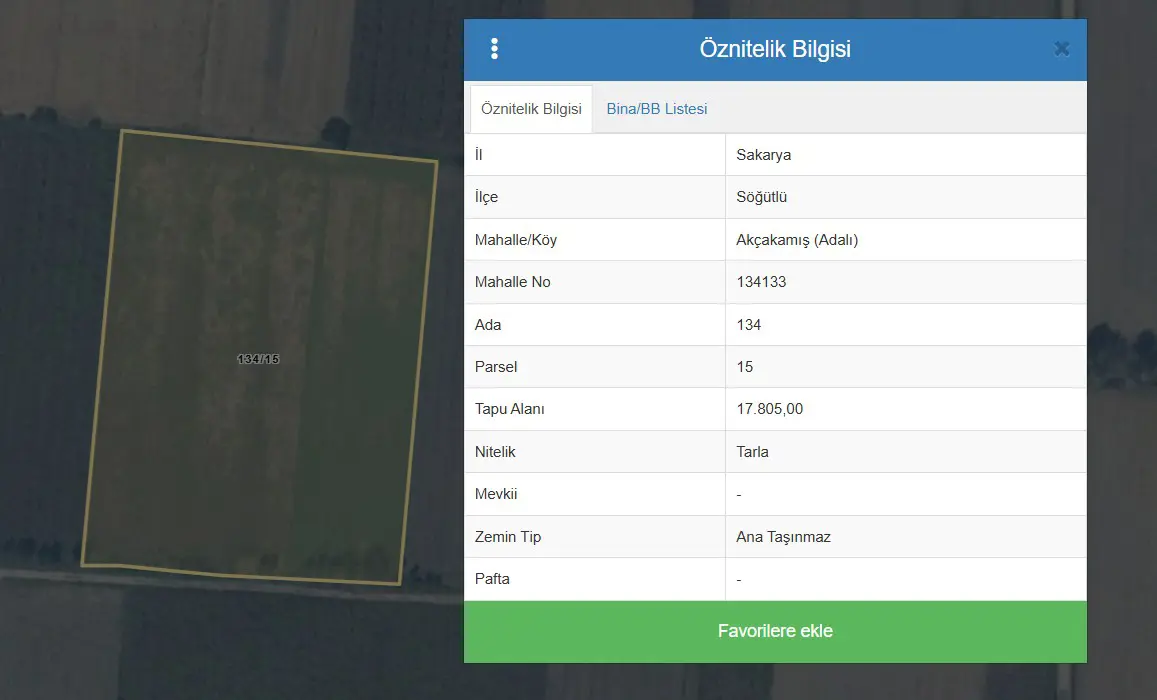Viewport: 1157px width, 700px height.
Task: Click the Favorilere ekle button
Action: coord(775,631)
